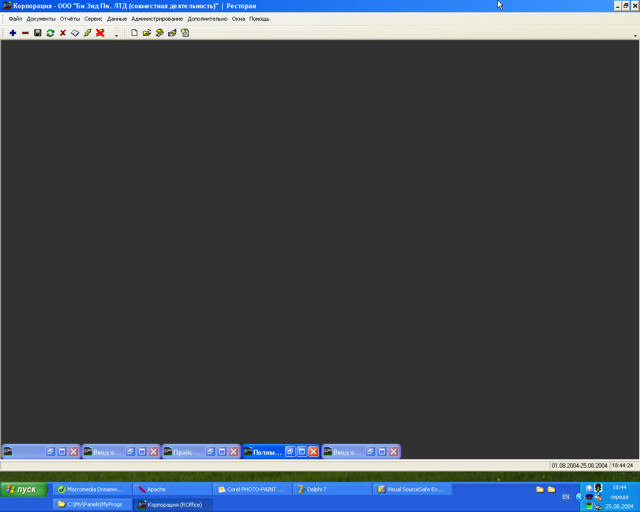640x512 pixels.
Task: Click the green refresh arrows icon
Action: point(50,33)
